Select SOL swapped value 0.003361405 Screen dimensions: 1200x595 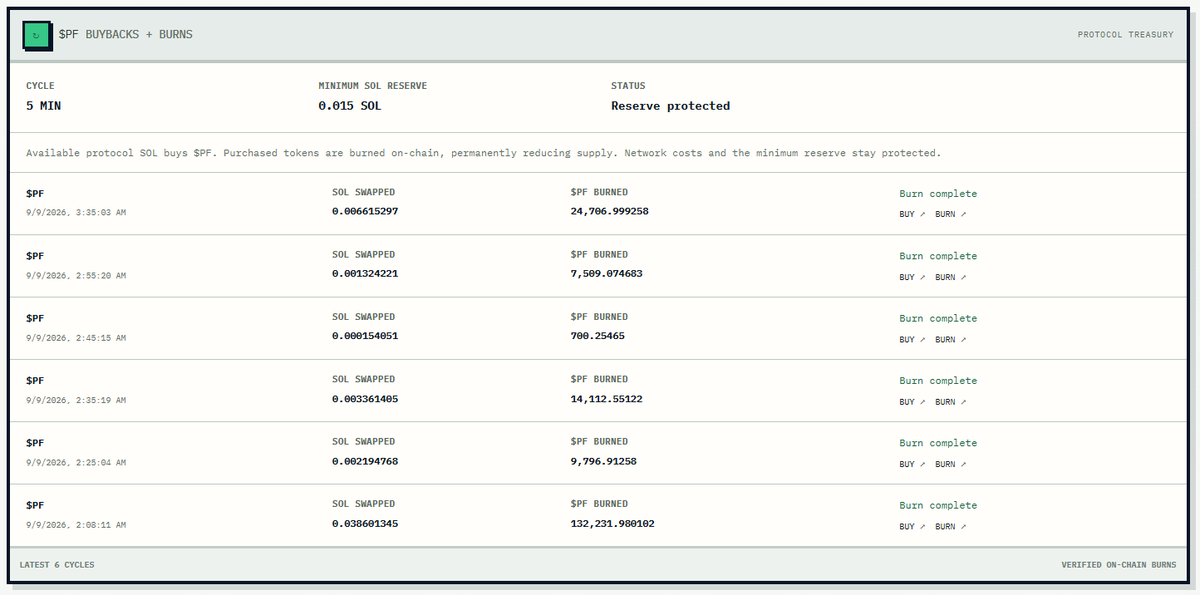point(365,398)
